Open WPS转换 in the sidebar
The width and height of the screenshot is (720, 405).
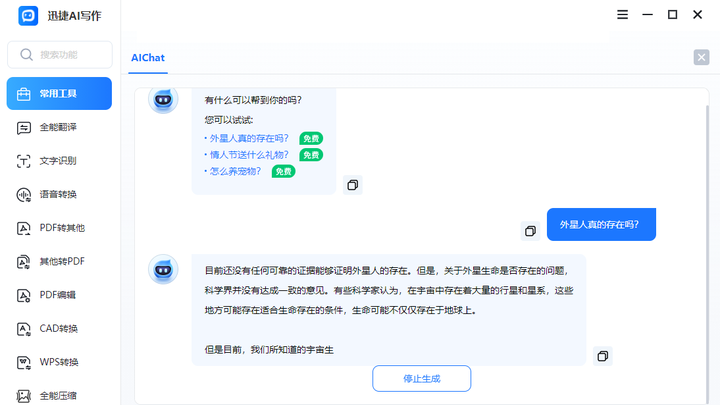pos(59,362)
